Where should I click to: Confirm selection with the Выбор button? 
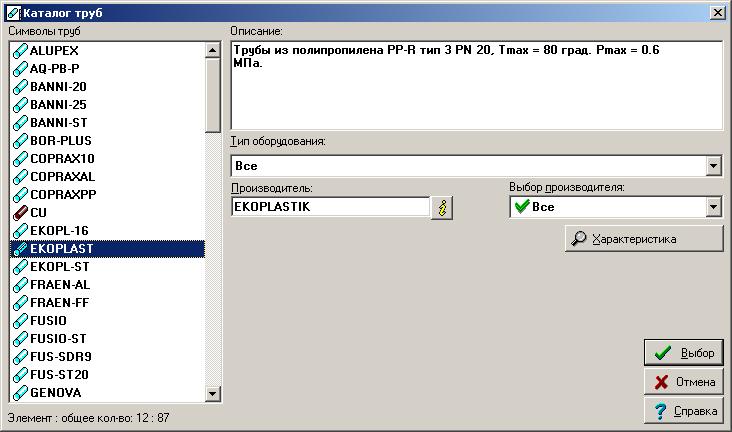click(683, 353)
